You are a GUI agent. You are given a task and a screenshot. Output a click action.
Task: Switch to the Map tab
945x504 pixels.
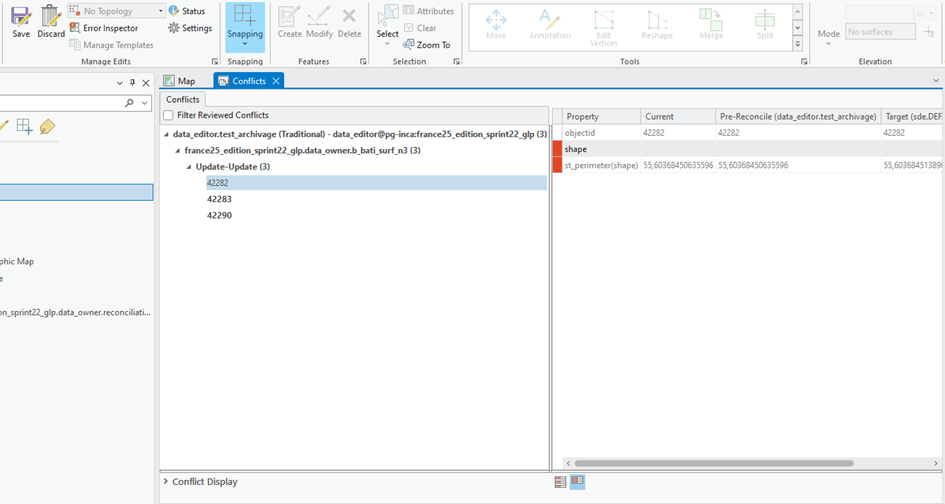180,81
